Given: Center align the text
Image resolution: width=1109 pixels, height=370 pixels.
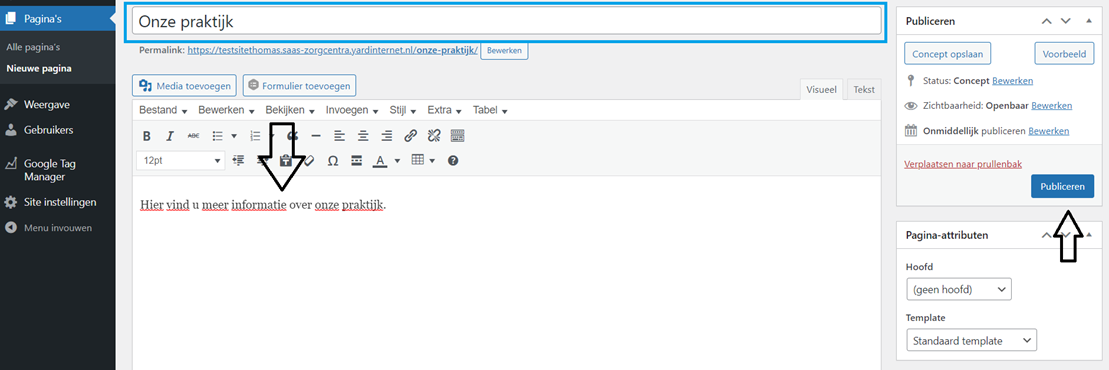Looking at the screenshot, I should point(363,136).
